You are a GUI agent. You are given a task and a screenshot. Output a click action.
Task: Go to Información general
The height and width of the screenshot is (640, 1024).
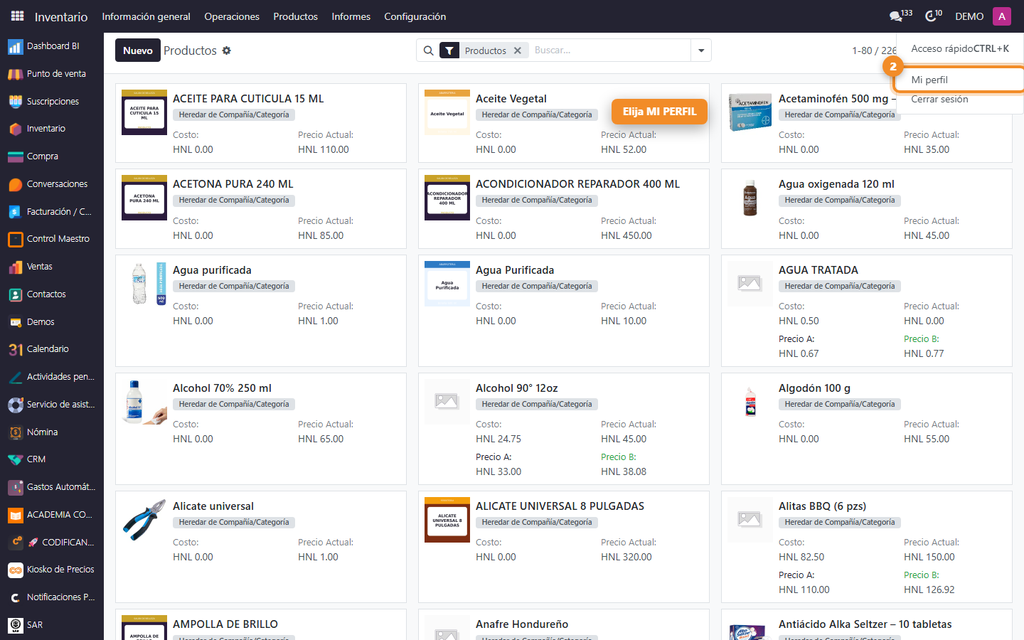(x=146, y=16)
